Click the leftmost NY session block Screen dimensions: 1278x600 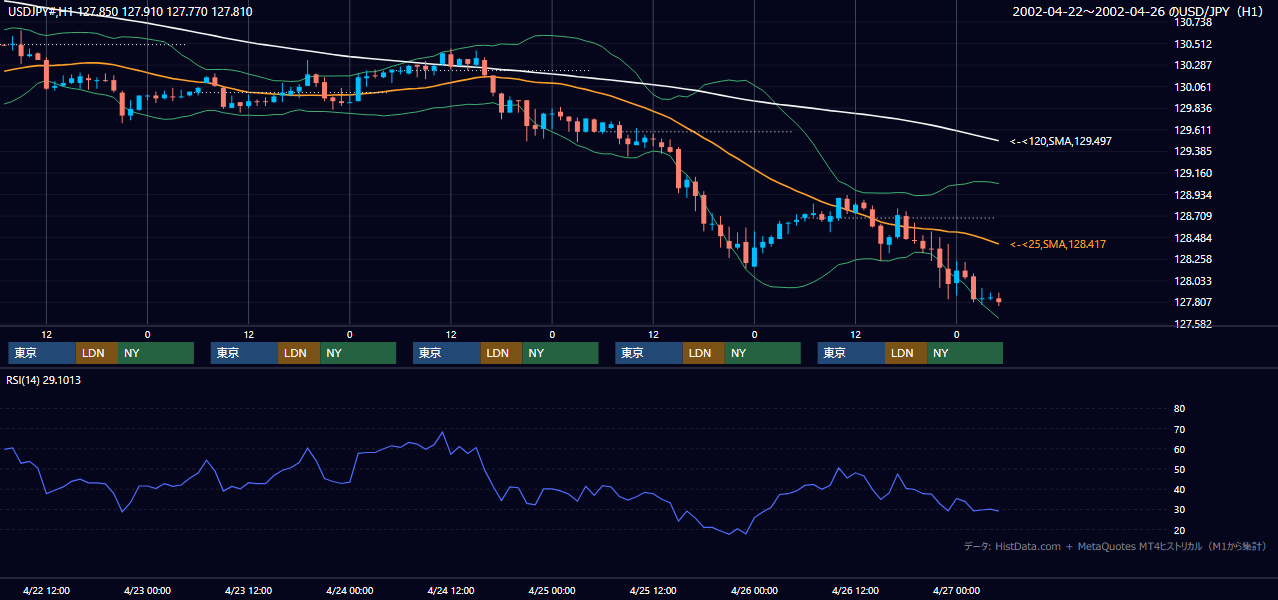tap(156, 353)
